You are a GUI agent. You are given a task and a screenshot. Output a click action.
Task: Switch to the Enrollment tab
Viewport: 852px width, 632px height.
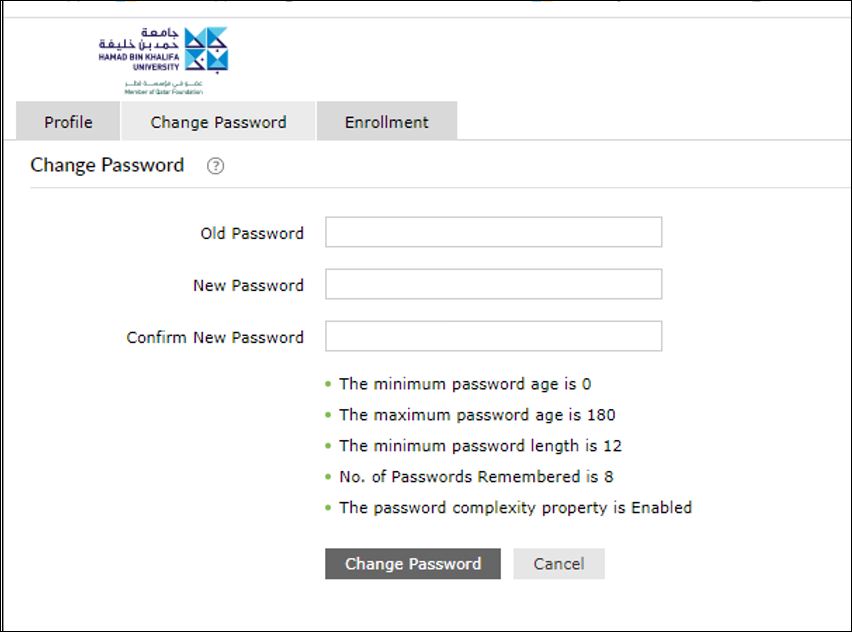(387, 121)
